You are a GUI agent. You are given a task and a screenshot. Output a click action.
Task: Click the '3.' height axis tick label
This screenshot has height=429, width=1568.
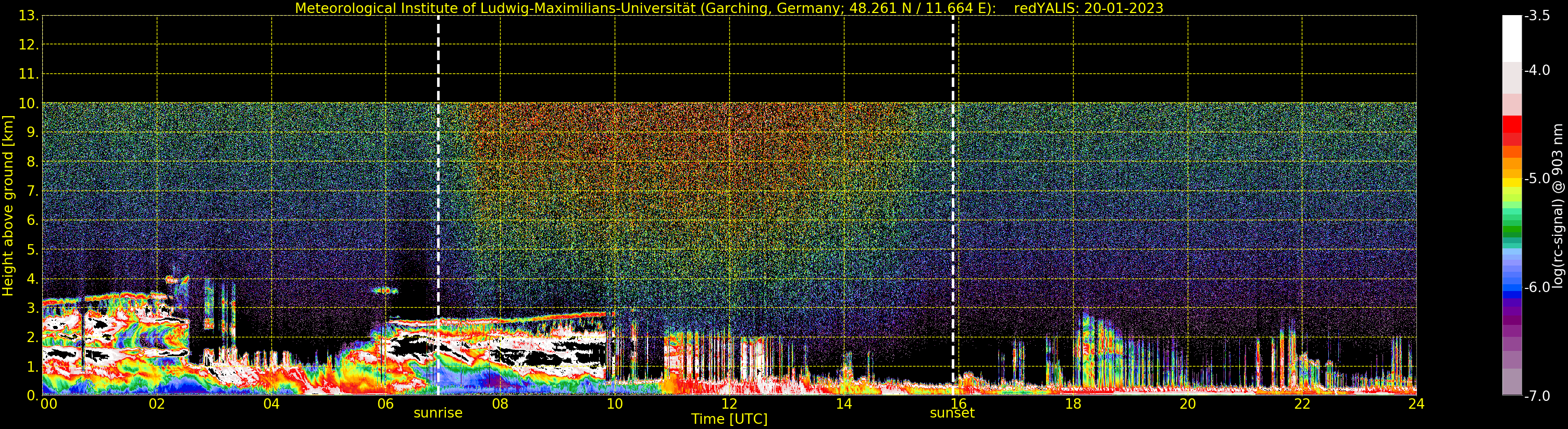(33, 308)
